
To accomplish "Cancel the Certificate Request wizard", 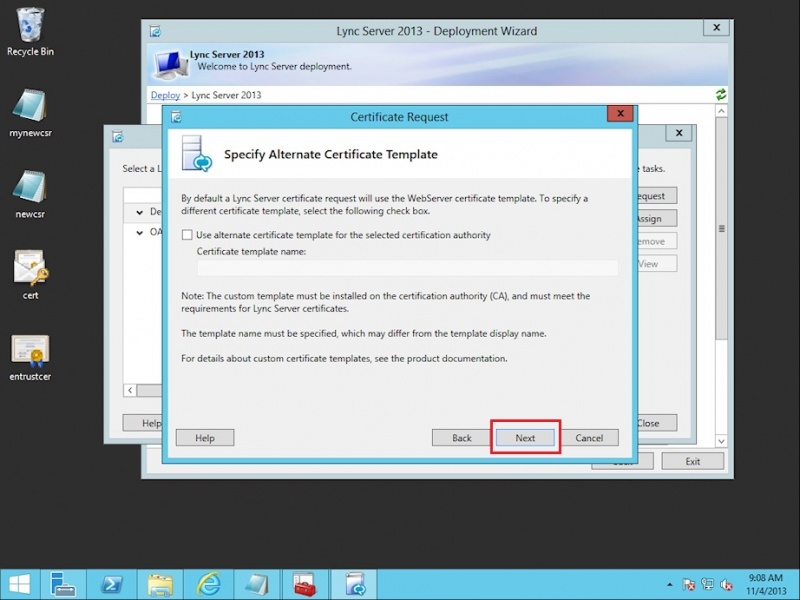I will (x=589, y=438).
